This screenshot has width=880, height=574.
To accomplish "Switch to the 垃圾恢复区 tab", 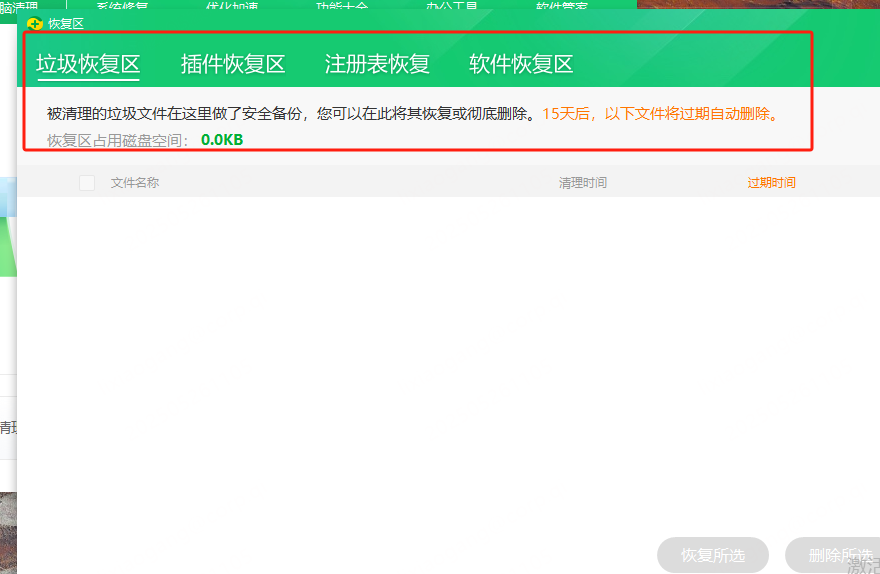I will [x=88, y=65].
